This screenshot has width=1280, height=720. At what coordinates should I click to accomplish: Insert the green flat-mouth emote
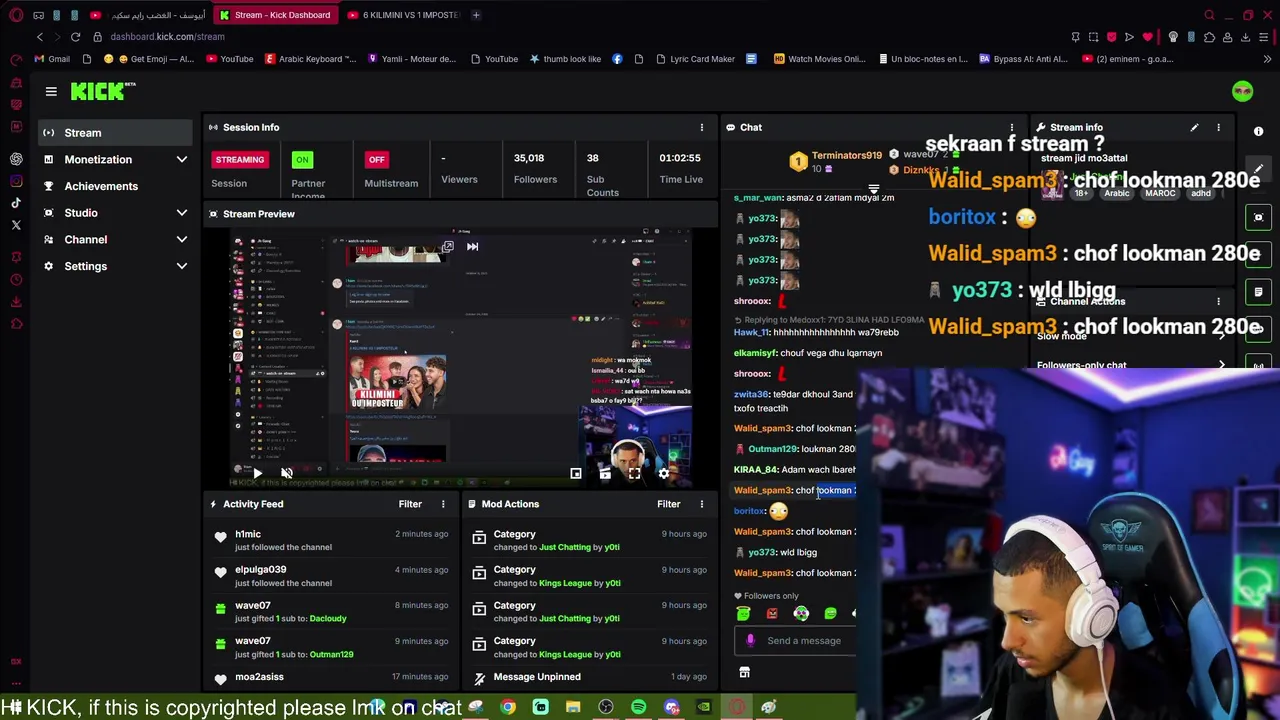pos(830,614)
